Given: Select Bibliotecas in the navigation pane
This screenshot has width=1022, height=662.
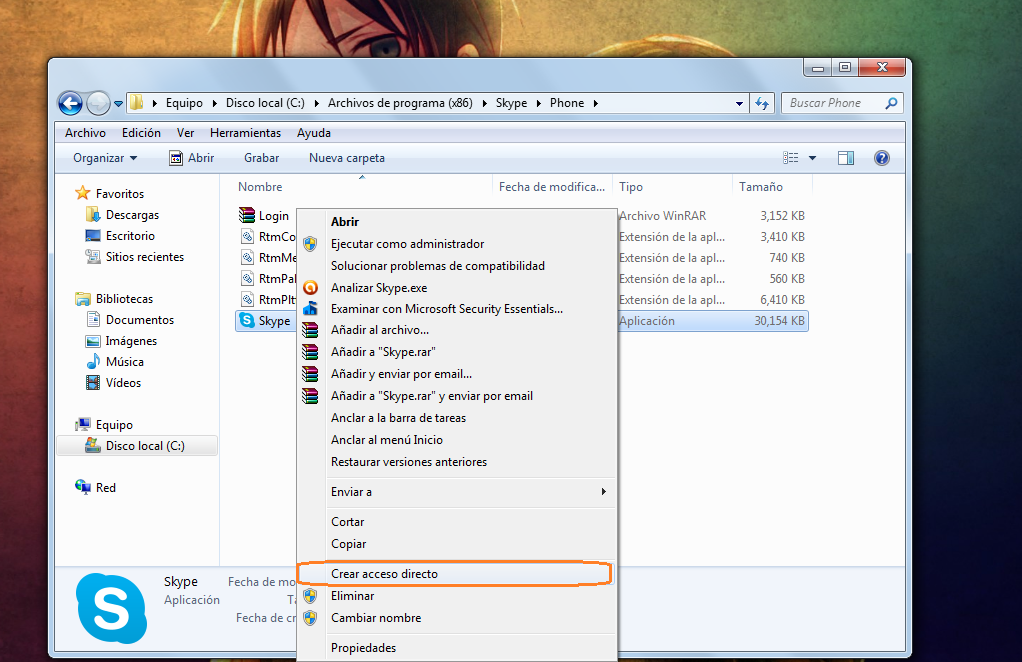Looking at the screenshot, I should click(x=124, y=298).
